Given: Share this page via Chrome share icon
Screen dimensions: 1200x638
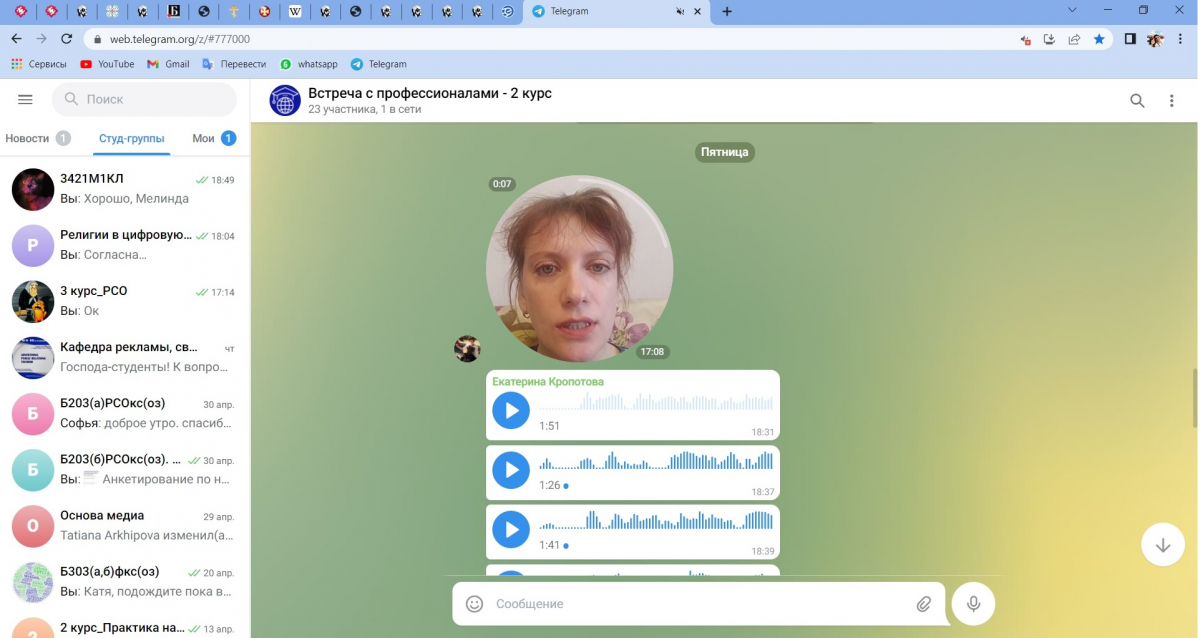Looking at the screenshot, I should [1074, 39].
